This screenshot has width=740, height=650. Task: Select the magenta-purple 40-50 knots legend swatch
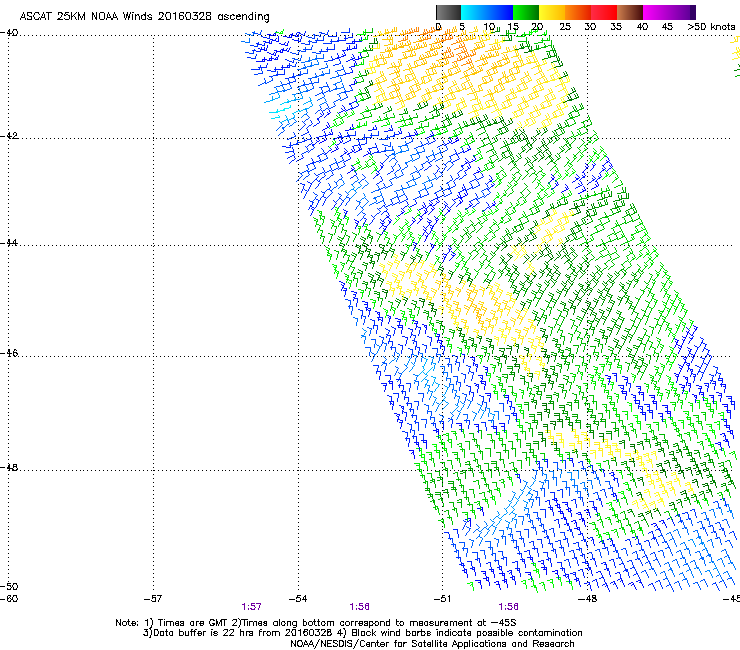pyautogui.click(x=669, y=12)
